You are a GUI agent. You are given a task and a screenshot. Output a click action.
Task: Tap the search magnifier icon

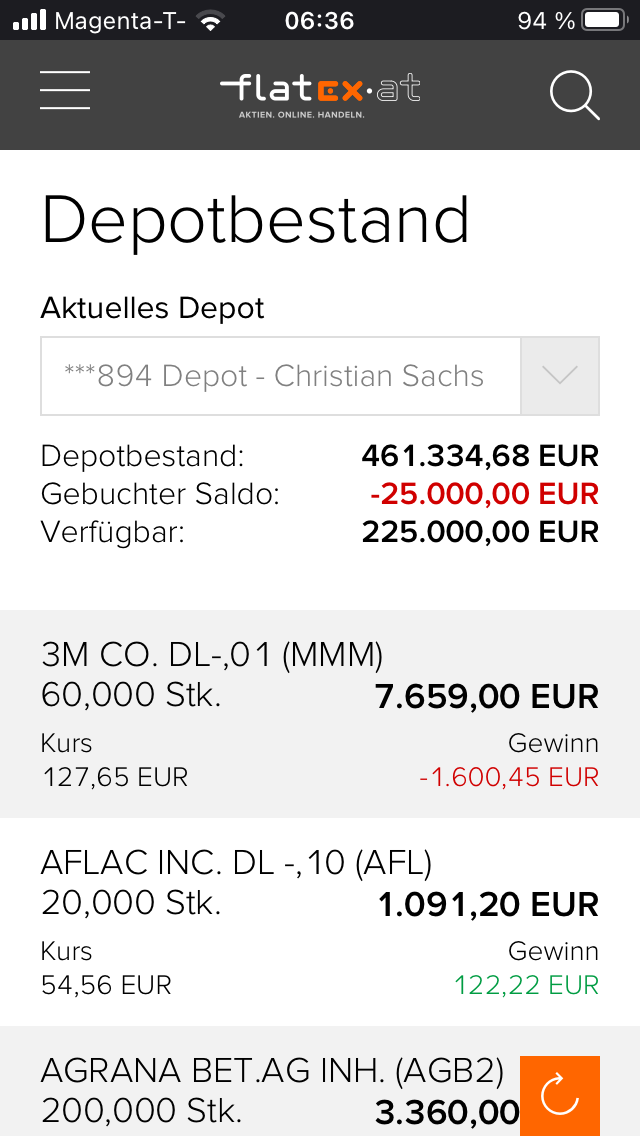click(575, 95)
